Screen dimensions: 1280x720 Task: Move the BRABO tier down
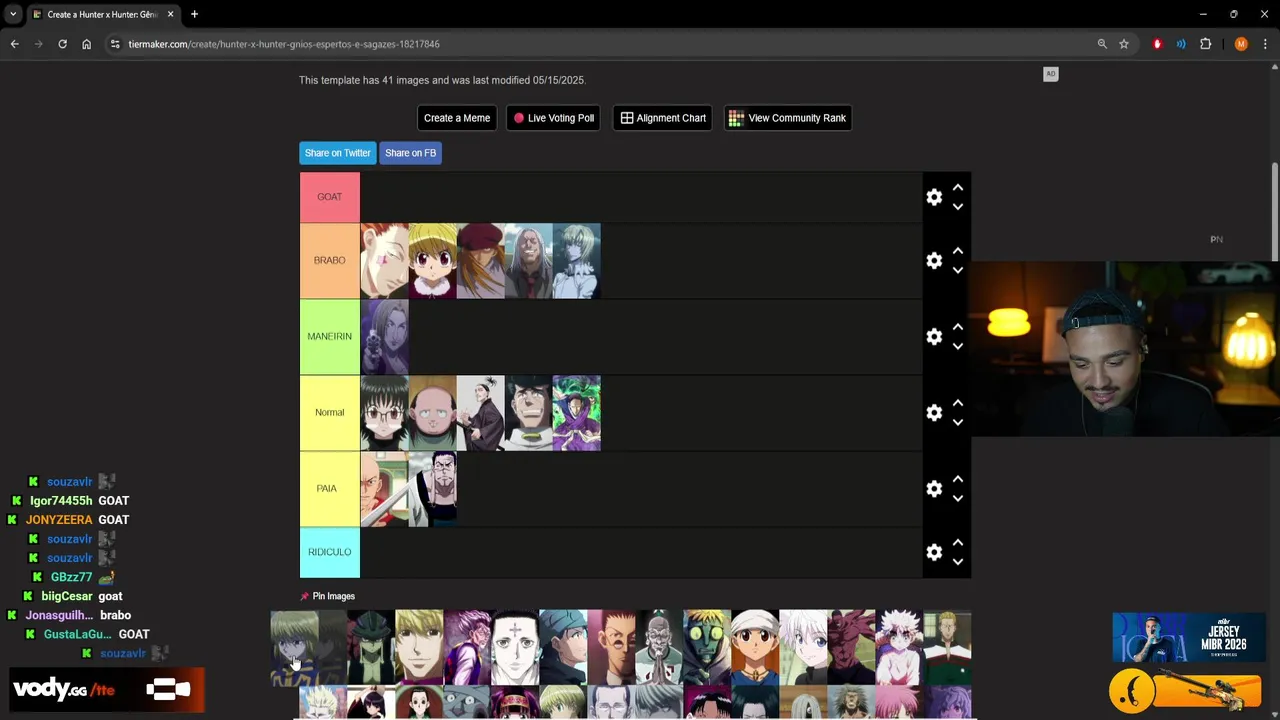click(x=958, y=271)
